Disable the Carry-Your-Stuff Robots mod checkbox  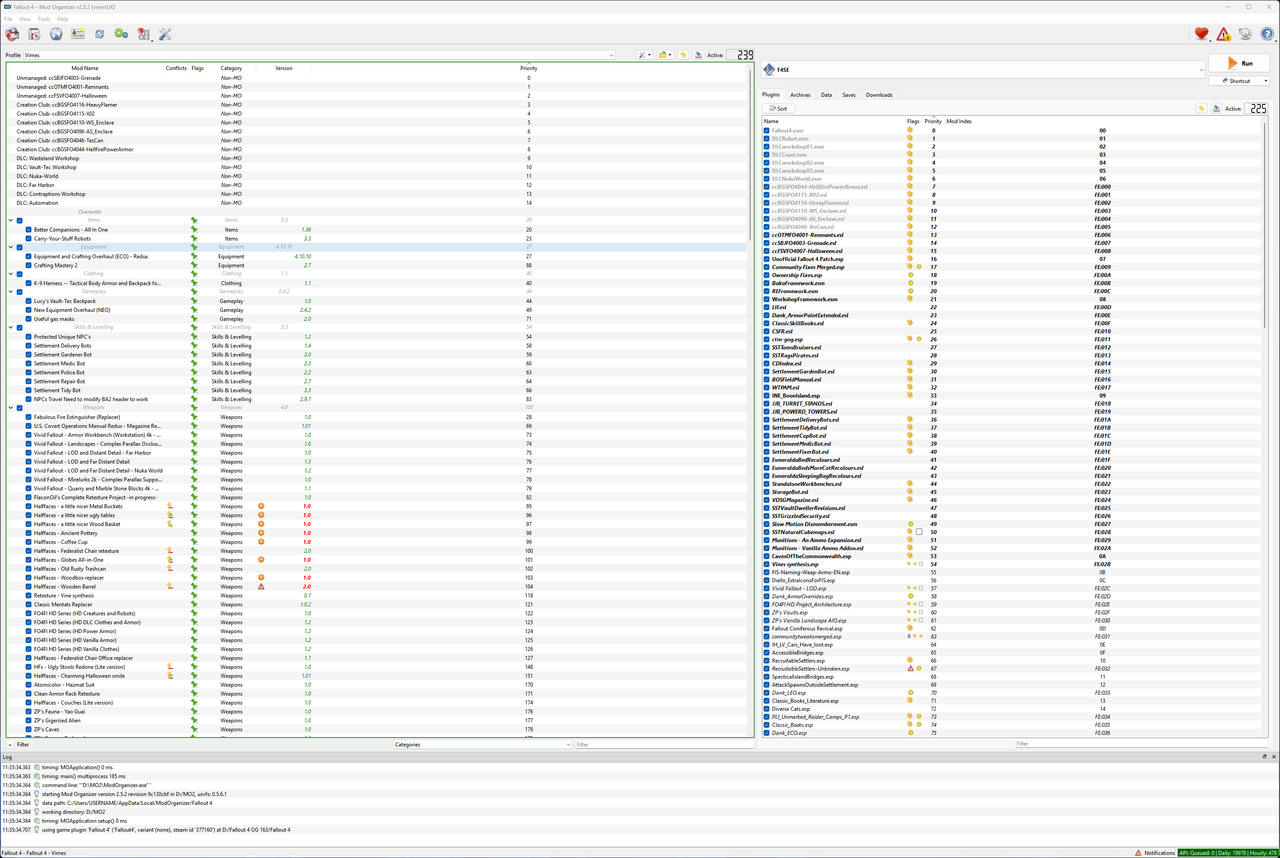[x=29, y=238]
